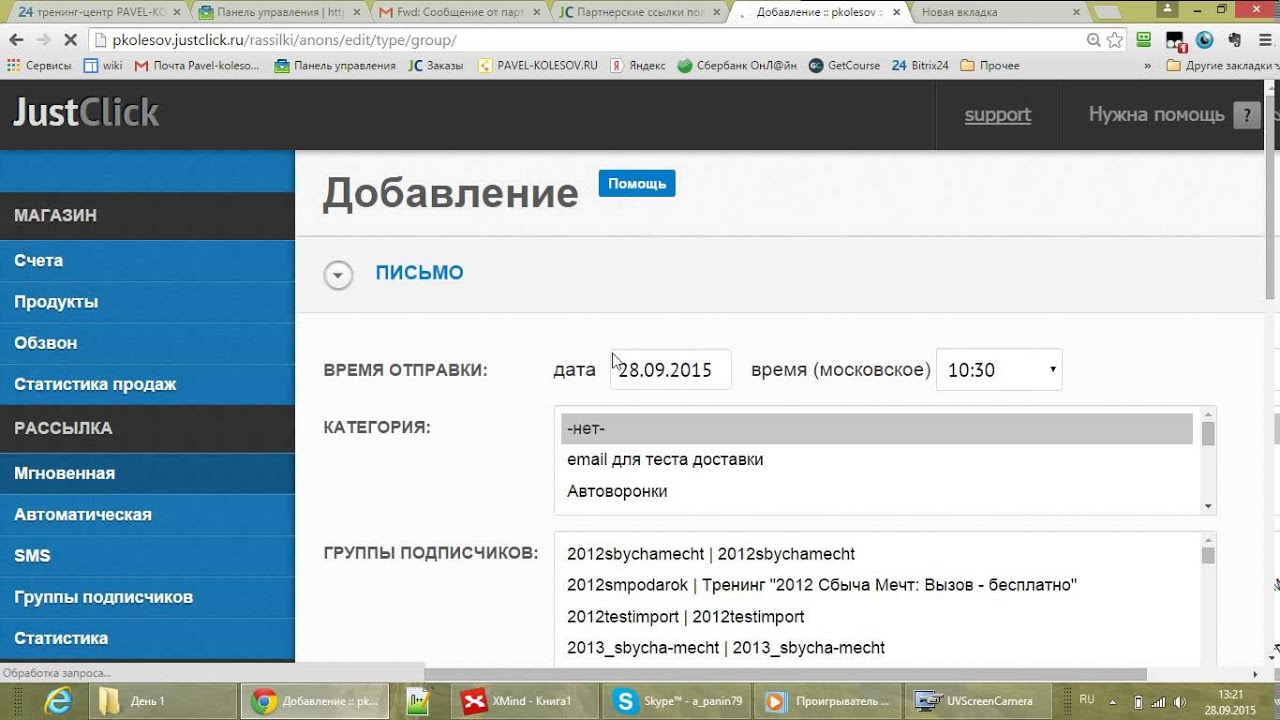Select the 2012testimport subscriber group
The height and width of the screenshot is (720, 1280).
[x=877, y=616]
